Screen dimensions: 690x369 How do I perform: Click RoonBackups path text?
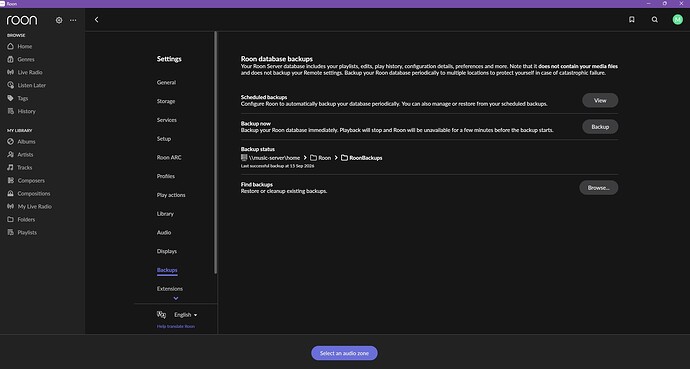click(x=366, y=157)
